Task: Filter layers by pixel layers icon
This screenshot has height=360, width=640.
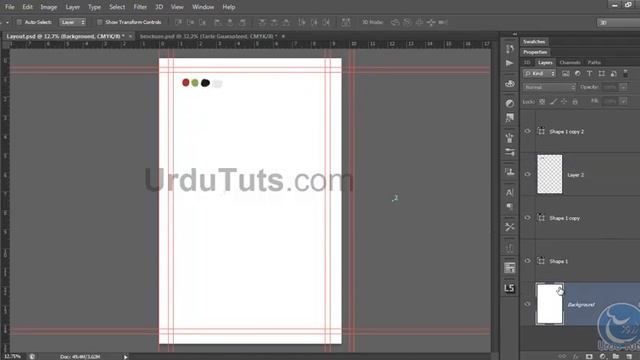Action: click(565, 73)
